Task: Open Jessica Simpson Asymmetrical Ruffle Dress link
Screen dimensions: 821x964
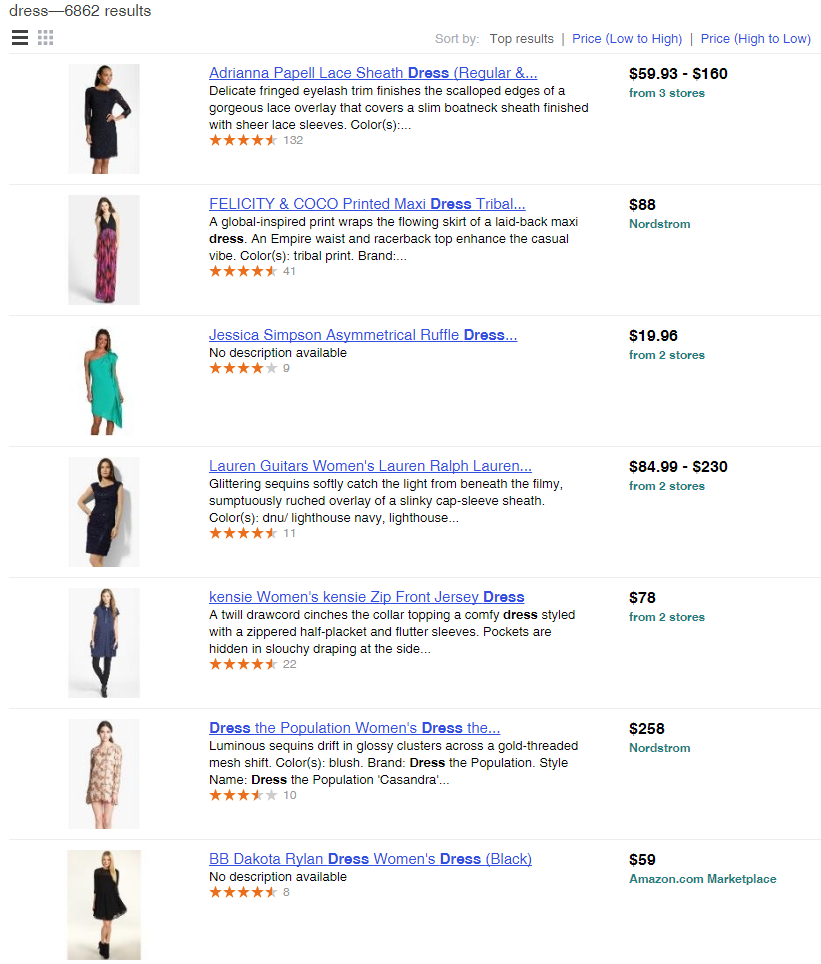Action: click(362, 335)
